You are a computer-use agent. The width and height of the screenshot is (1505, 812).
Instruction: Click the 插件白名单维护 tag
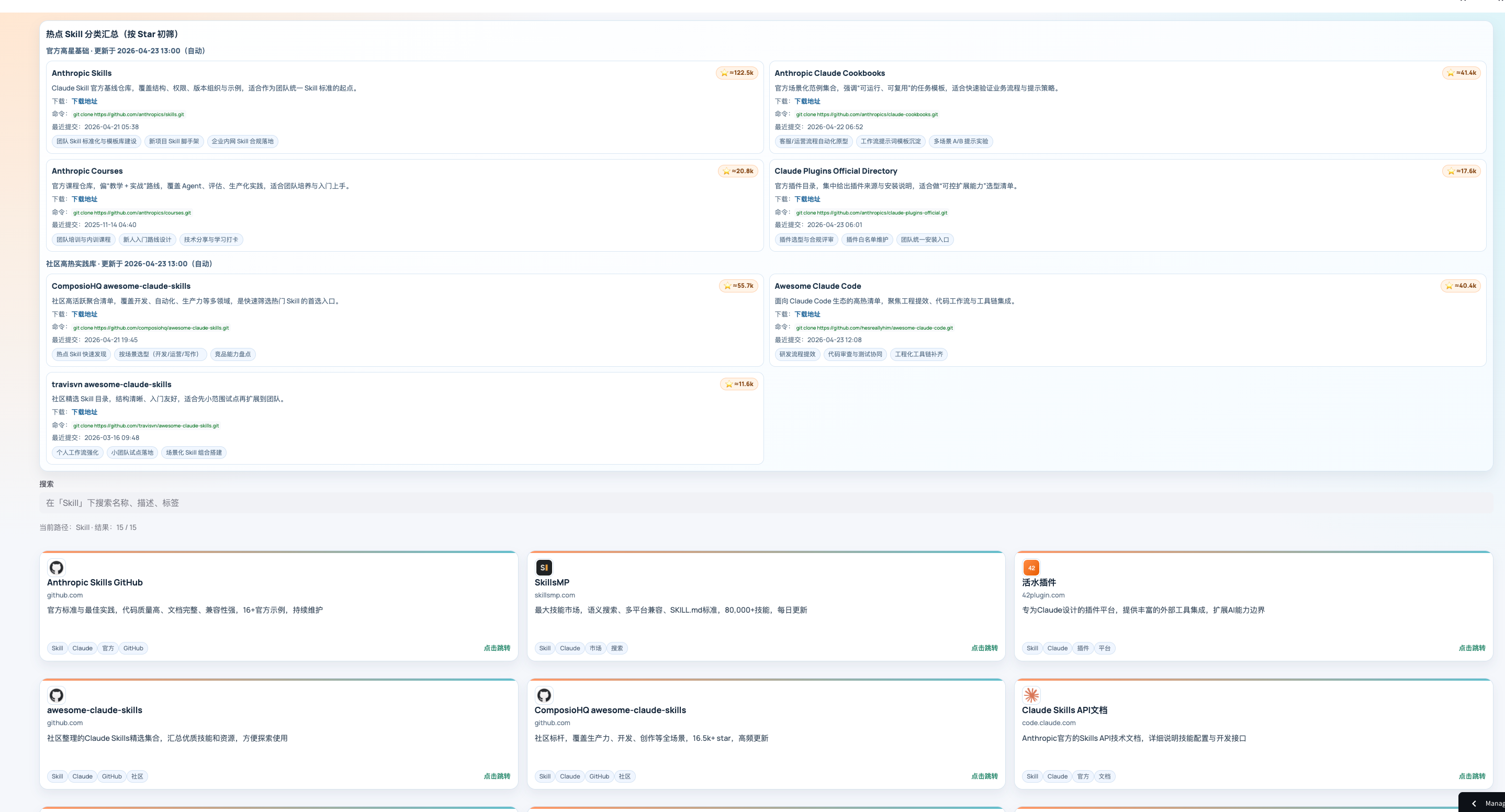click(867, 240)
